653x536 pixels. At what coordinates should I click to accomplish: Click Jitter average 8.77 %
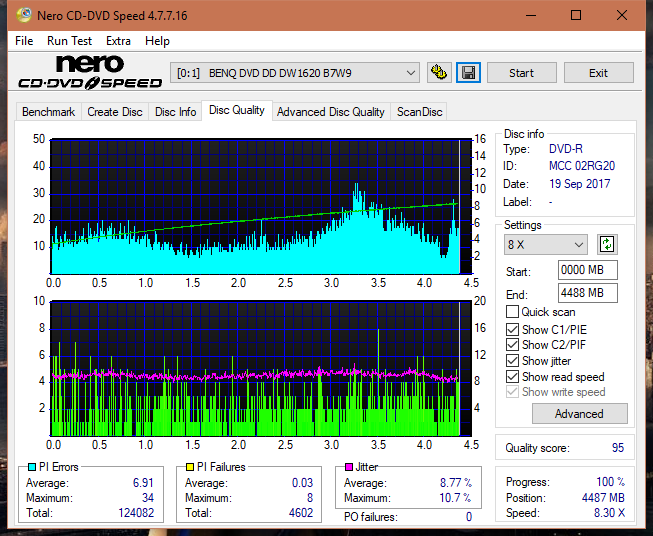click(x=456, y=483)
